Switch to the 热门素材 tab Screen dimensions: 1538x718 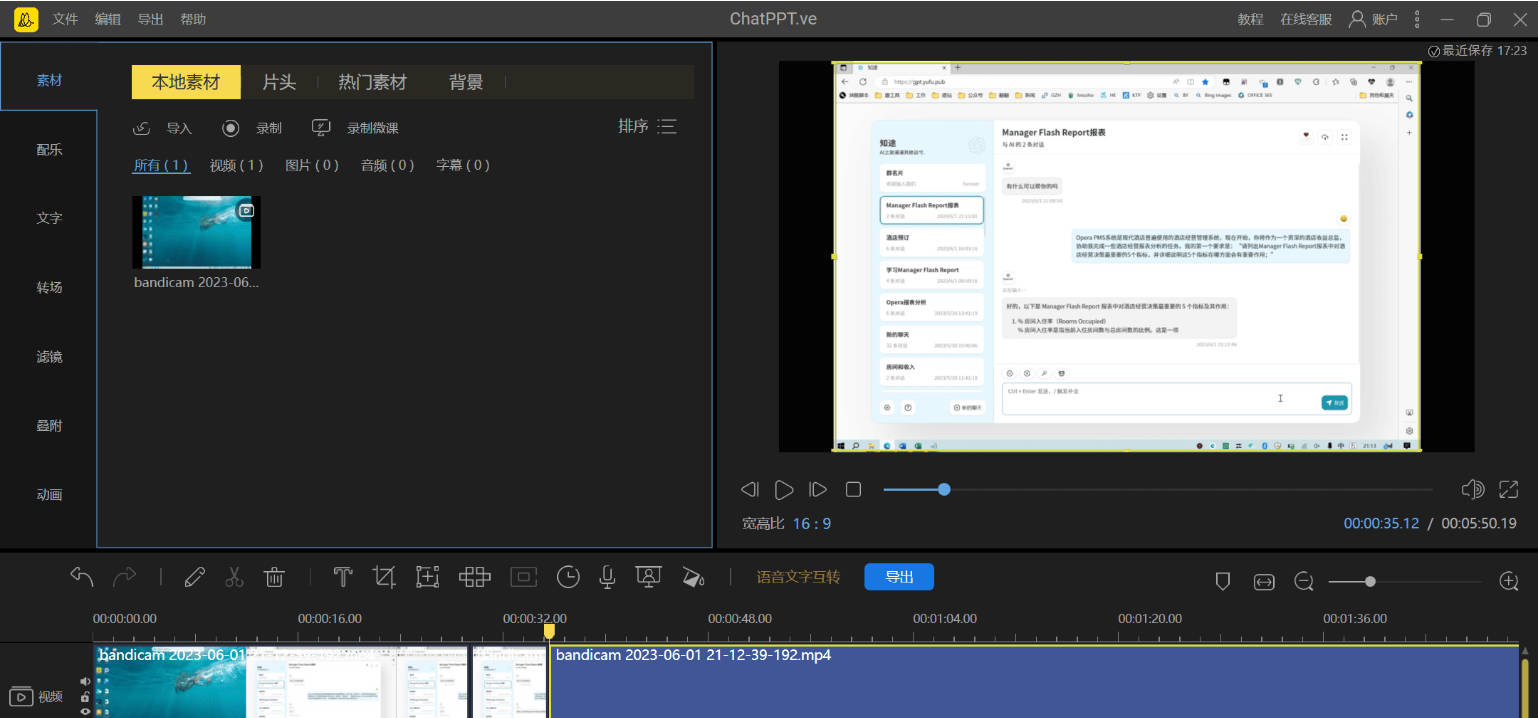(372, 82)
